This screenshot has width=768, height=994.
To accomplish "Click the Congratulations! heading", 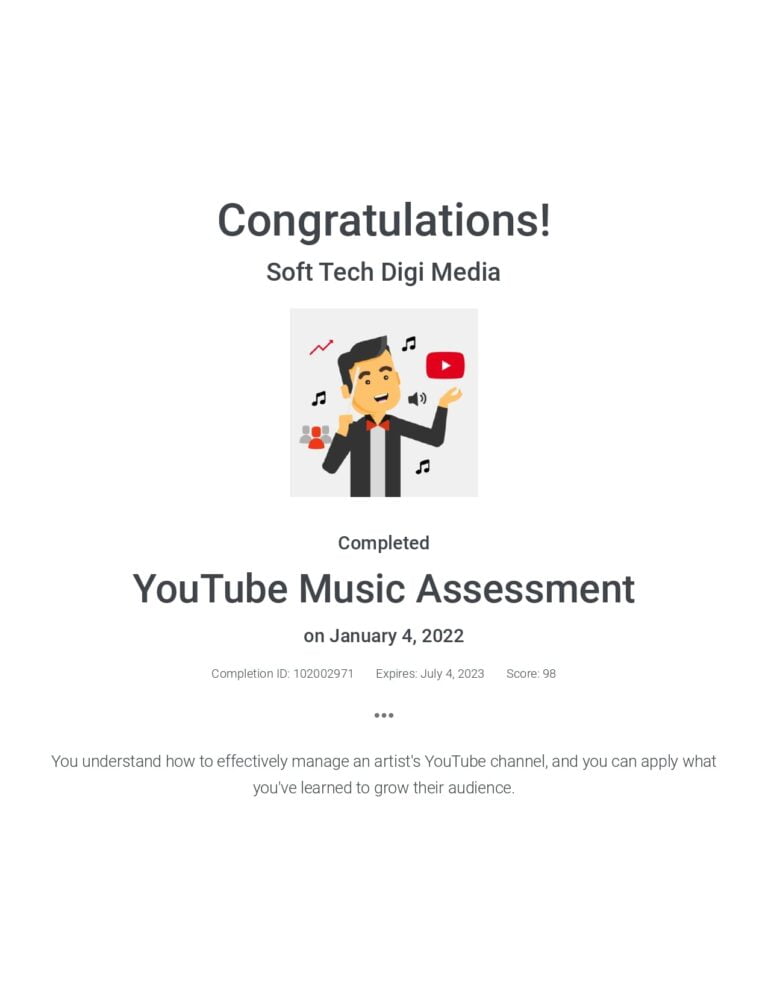I will (x=384, y=220).
